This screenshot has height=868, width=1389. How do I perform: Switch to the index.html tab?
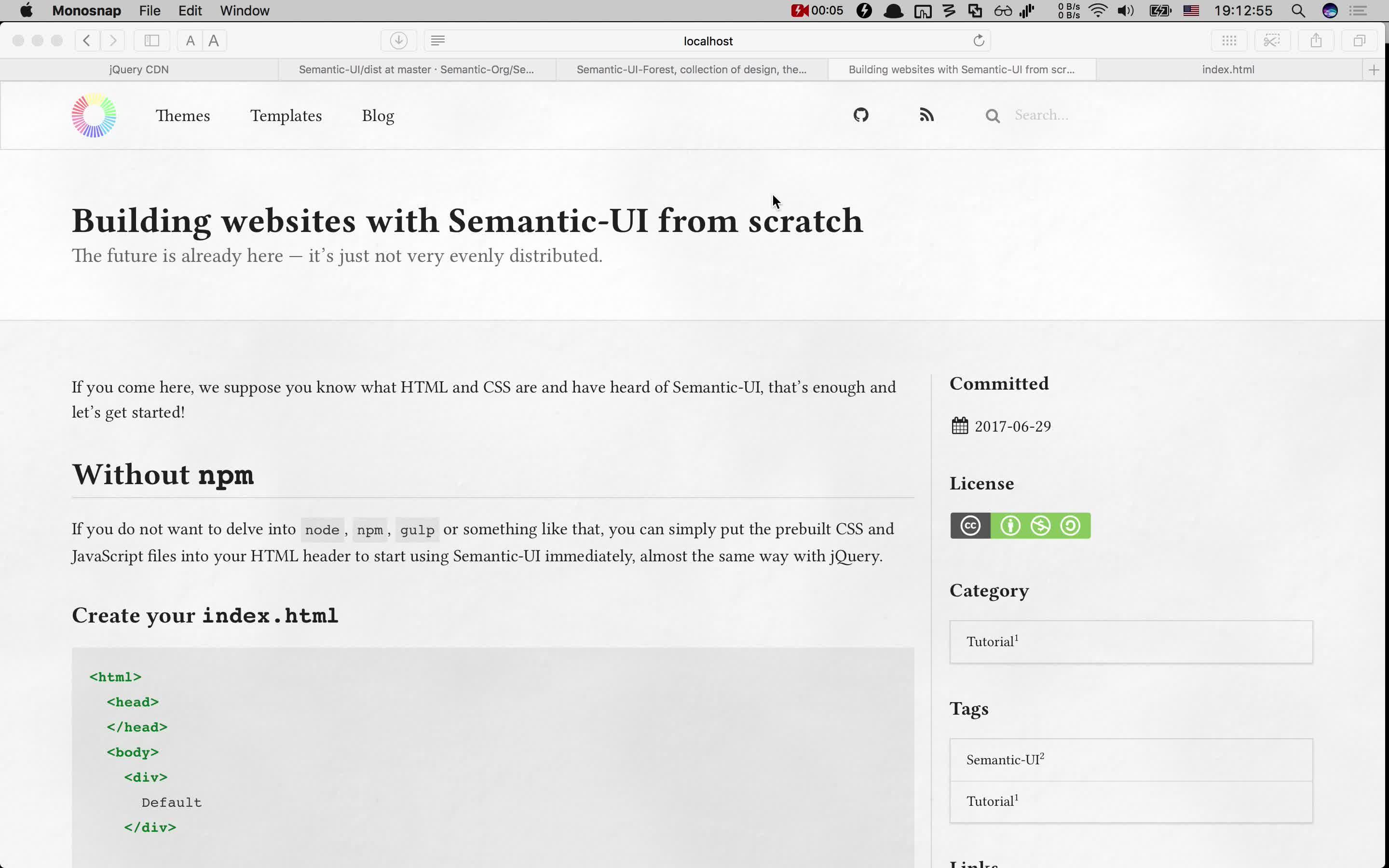pyautogui.click(x=1227, y=69)
